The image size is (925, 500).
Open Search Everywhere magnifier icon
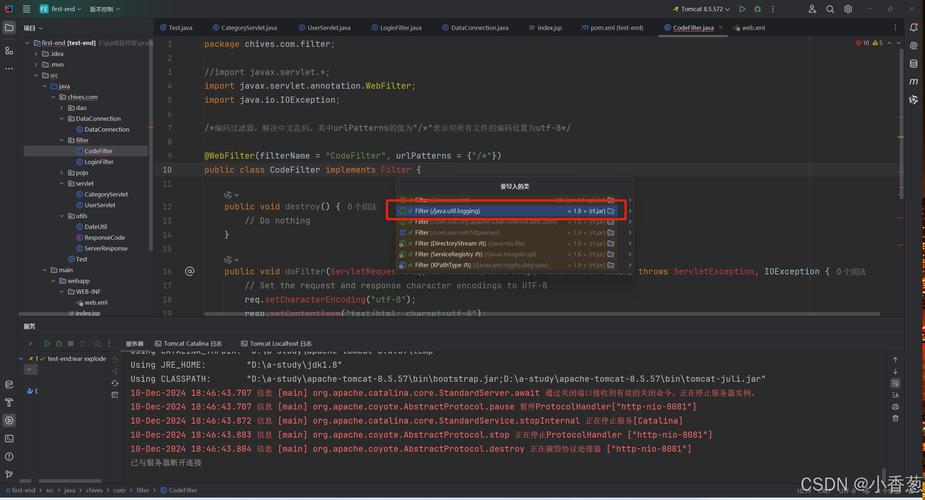[x=829, y=9]
